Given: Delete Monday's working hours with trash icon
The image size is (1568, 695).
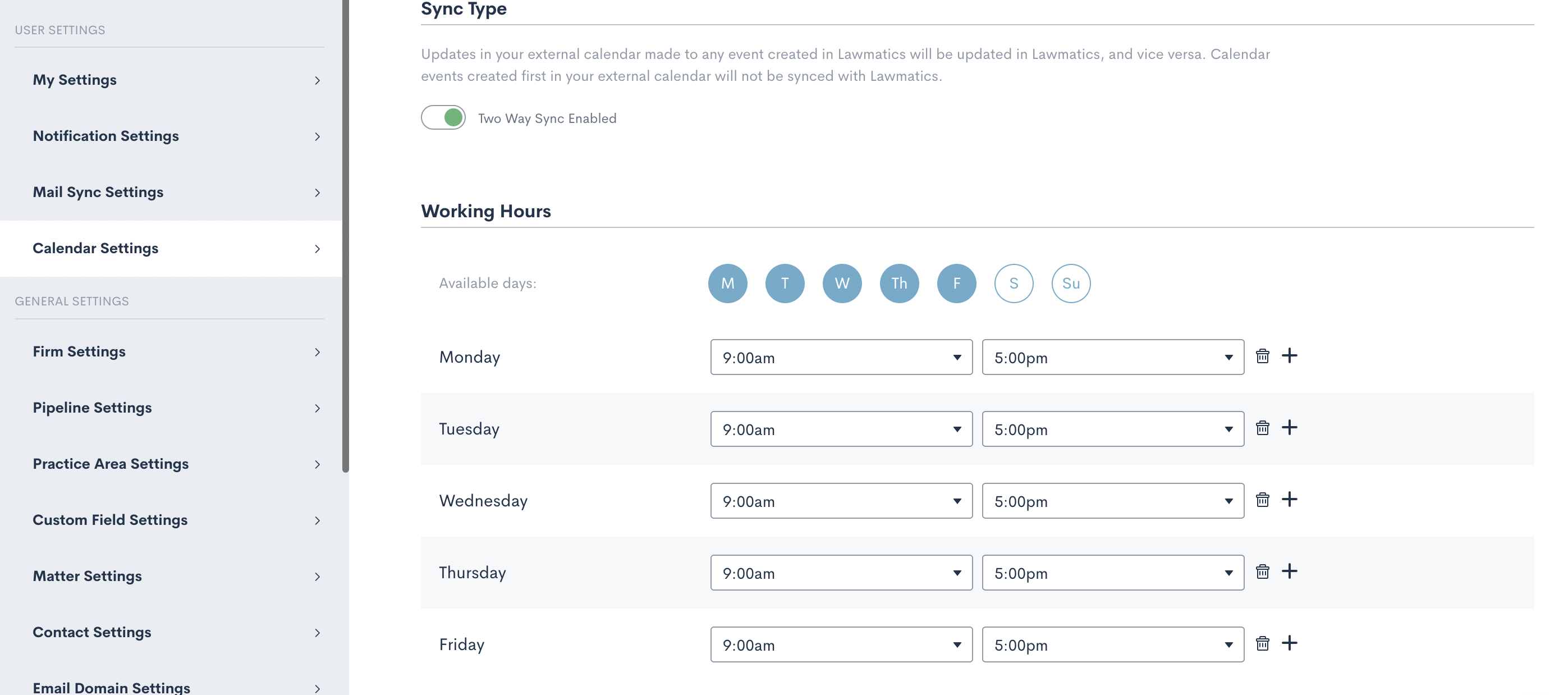Looking at the screenshot, I should point(1263,356).
